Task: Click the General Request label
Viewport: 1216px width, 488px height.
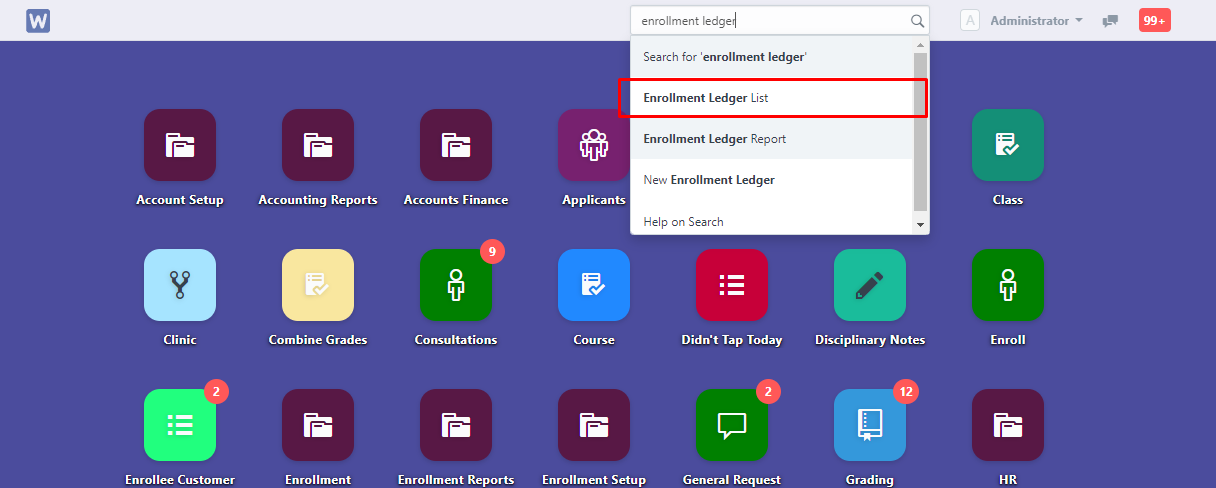Action: click(732, 480)
